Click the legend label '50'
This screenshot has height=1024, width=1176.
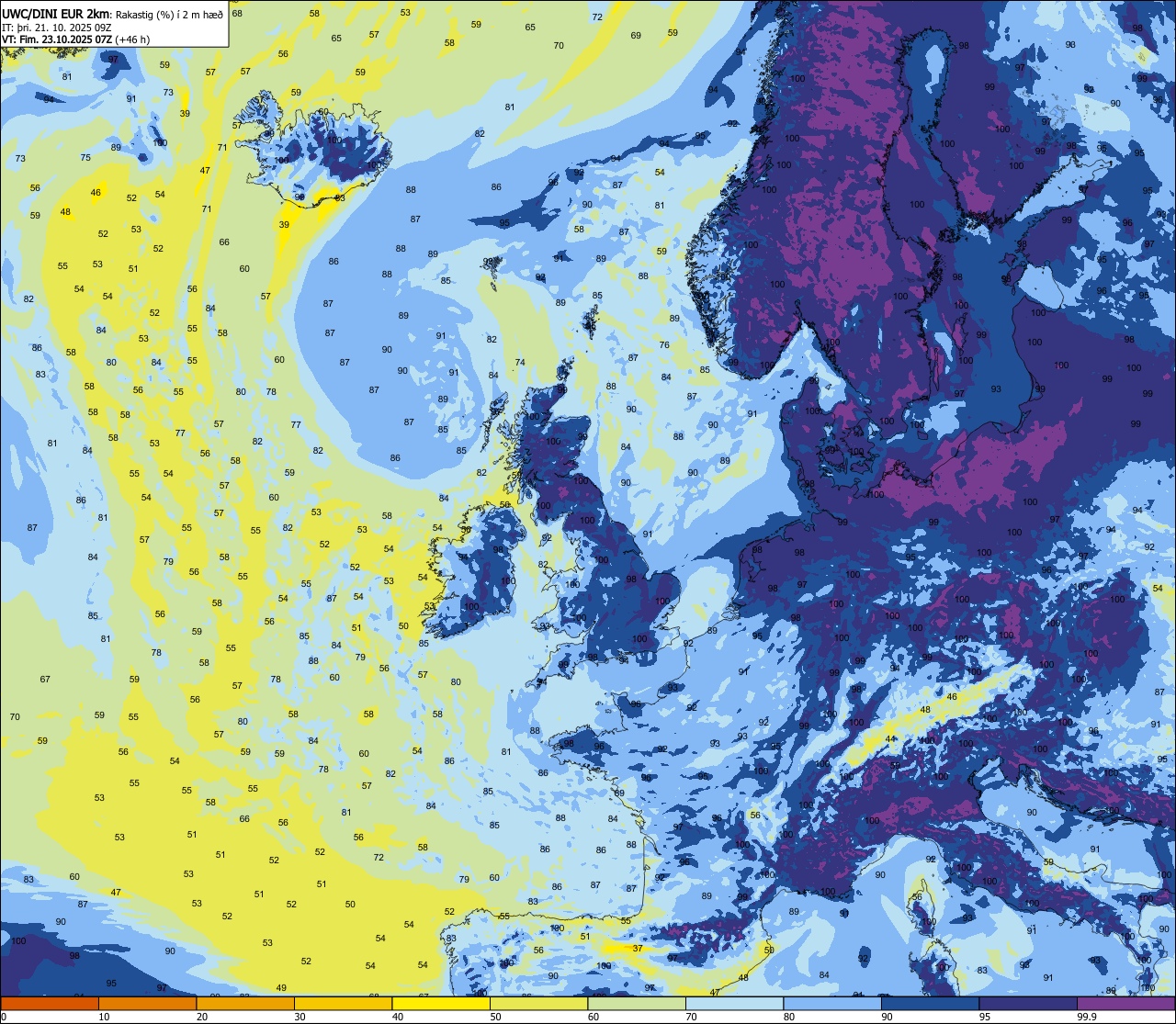[495, 1017]
